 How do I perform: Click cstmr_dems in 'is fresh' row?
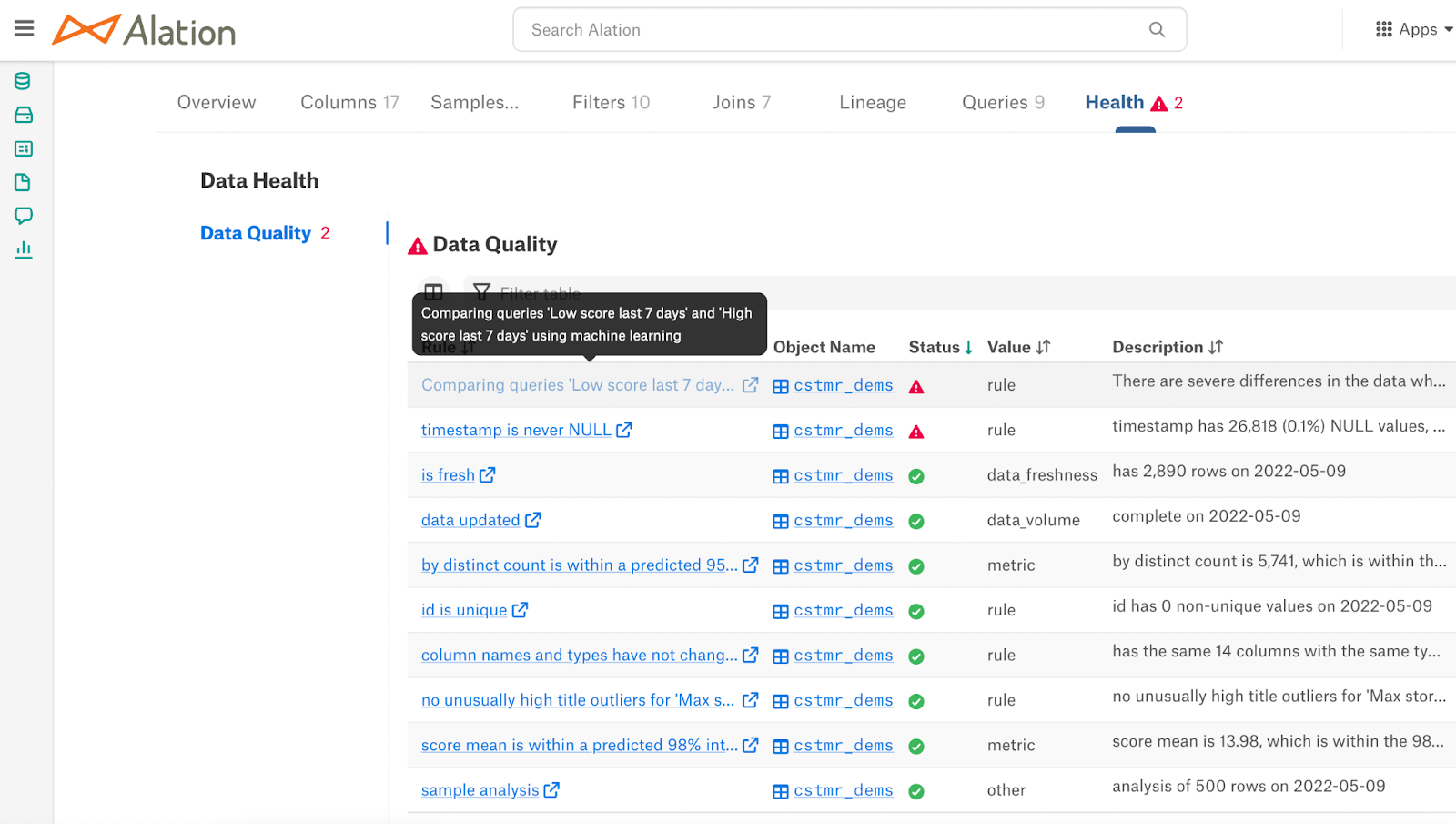click(844, 475)
